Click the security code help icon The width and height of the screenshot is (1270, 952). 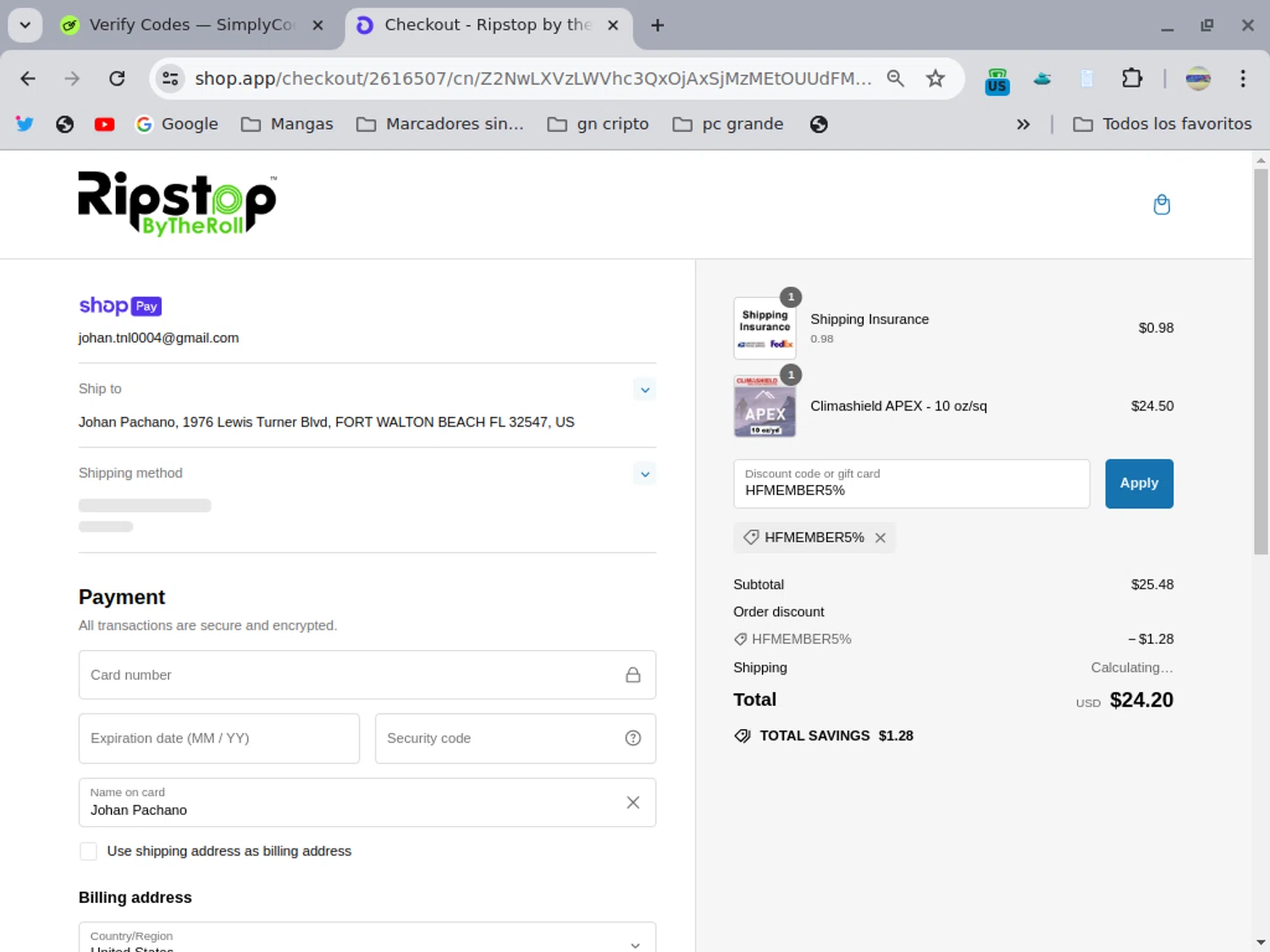click(x=632, y=738)
